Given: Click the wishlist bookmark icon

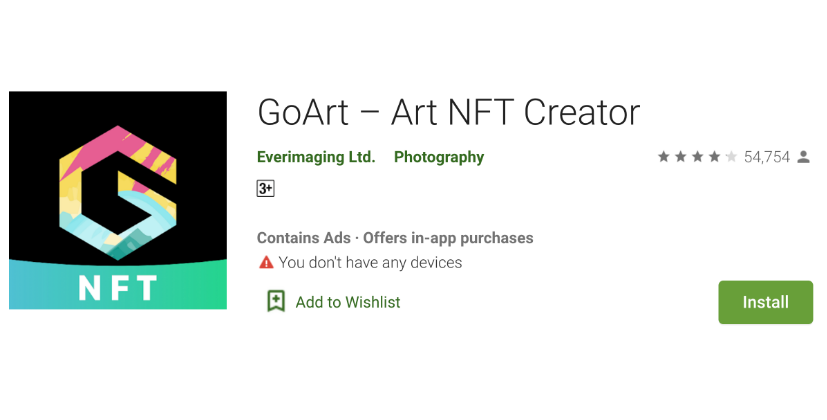Looking at the screenshot, I should [276, 301].
